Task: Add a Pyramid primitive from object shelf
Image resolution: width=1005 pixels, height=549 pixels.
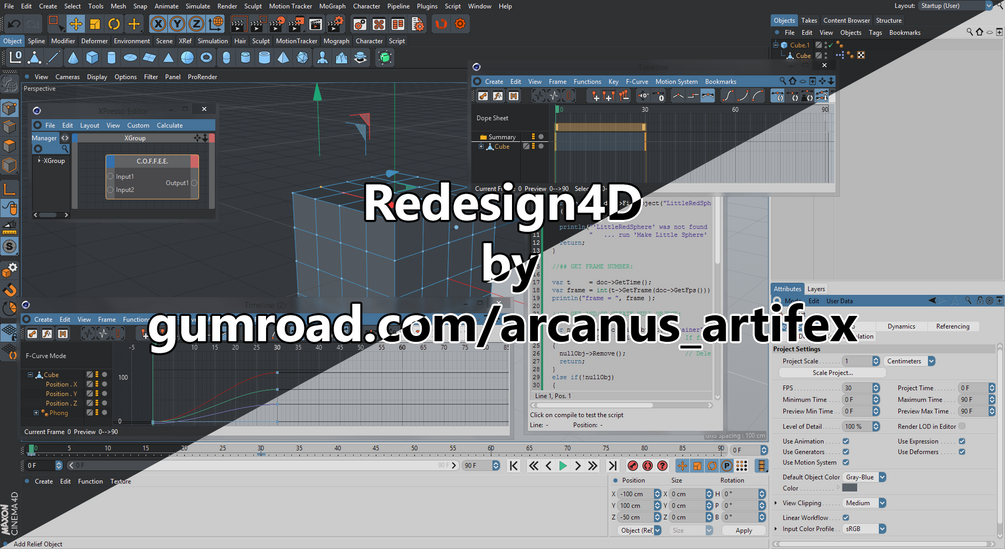Action: [283, 58]
